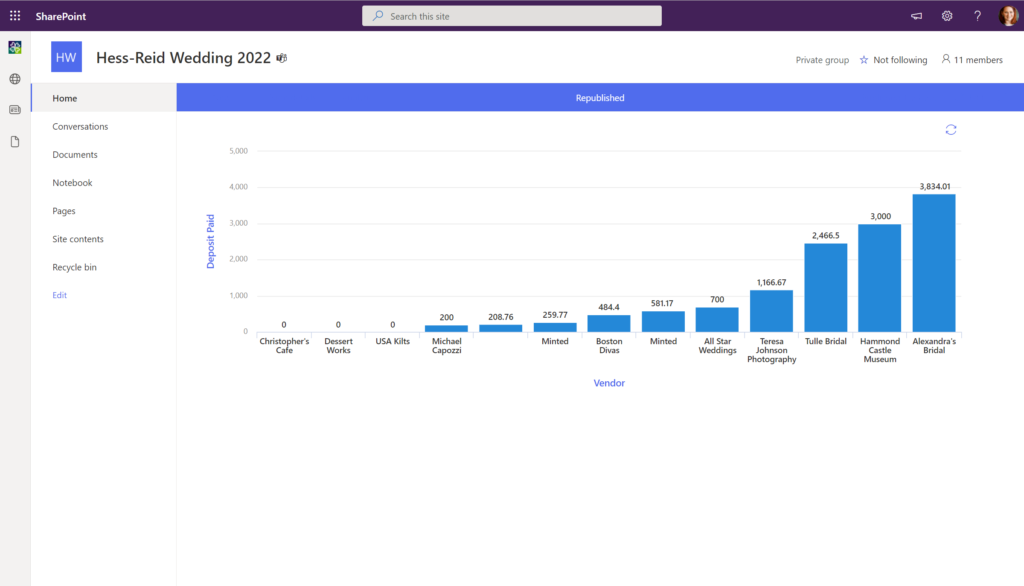
Task: Open the news icon in app bar
Action: 15,110
